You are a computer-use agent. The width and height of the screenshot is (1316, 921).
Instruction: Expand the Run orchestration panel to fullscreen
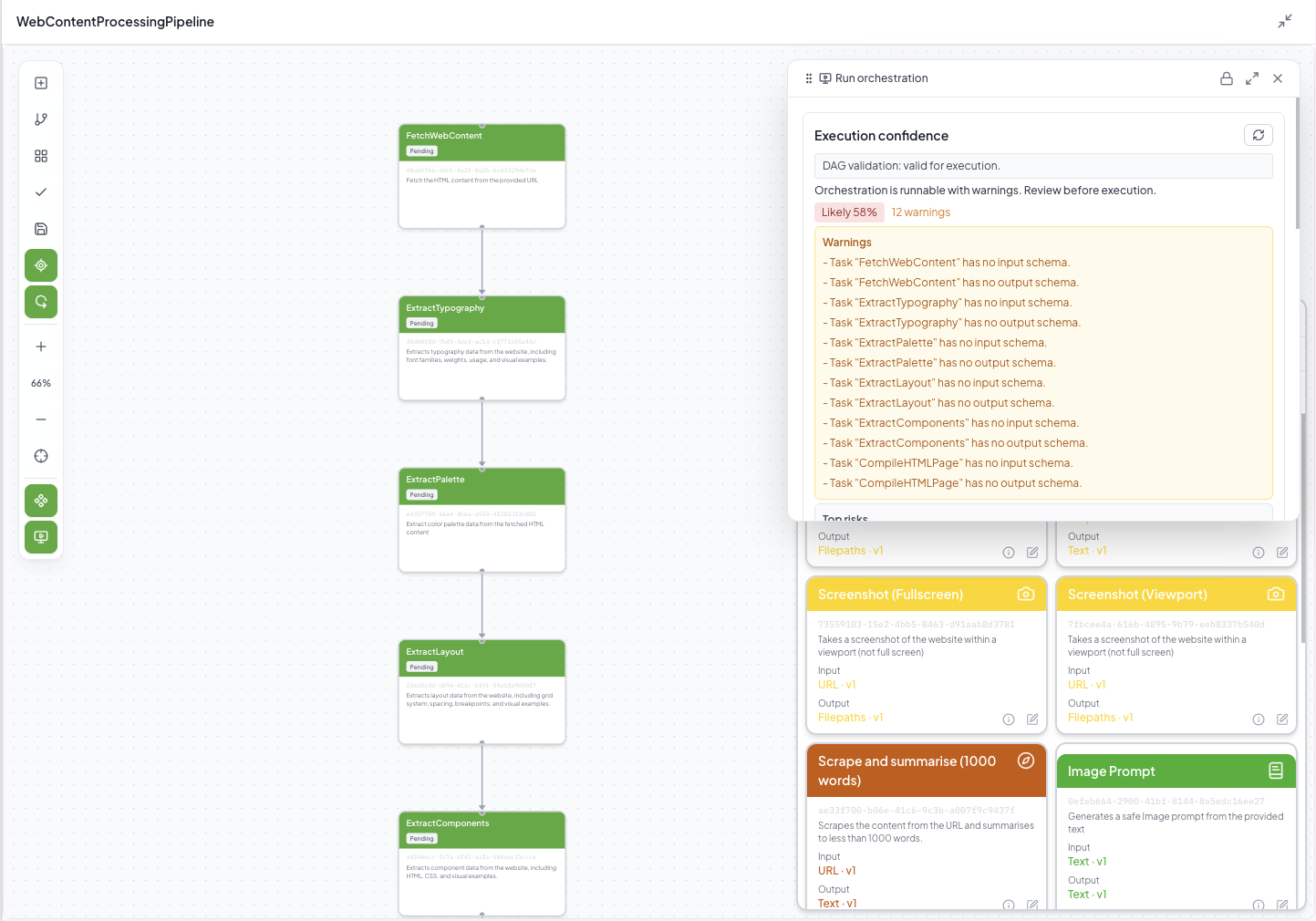pyautogui.click(x=1252, y=78)
